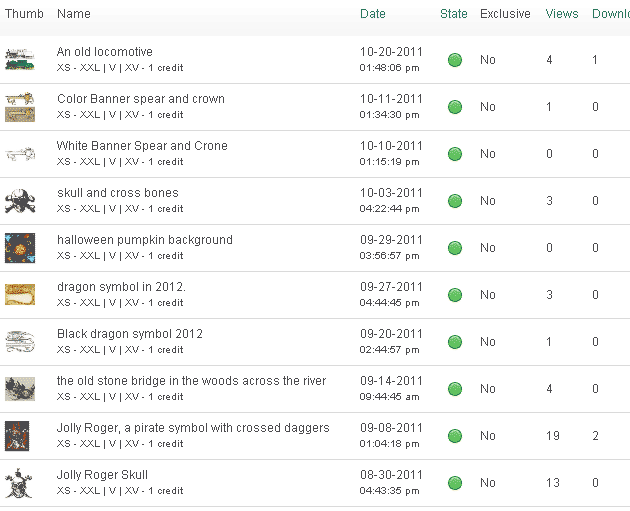Click green state icon for An old locomotive
Image resolution: width=630 pixels, height=511 pixels.
coord(455,60)
